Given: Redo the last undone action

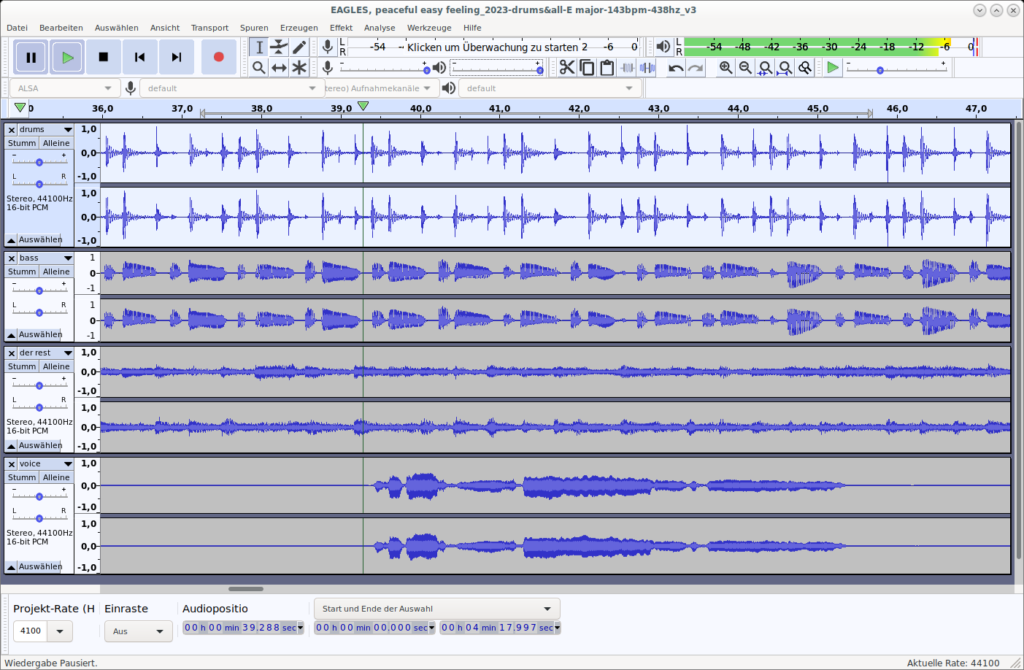Looking at the screenshot, I should [x=696, y=67].
